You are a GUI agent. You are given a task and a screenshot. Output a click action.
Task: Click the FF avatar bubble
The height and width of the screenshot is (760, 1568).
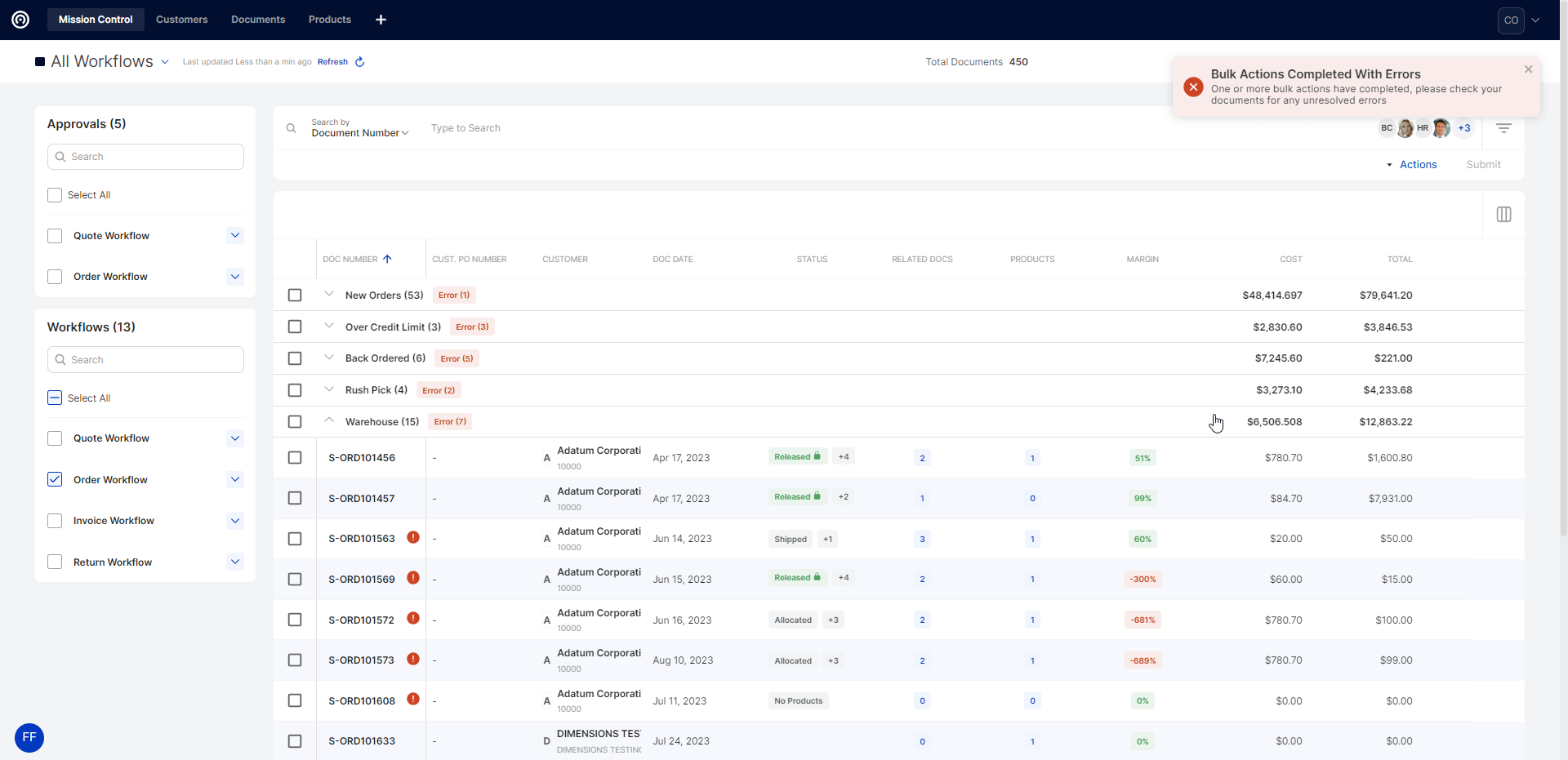pyautogui.click(x=29, y=738)
